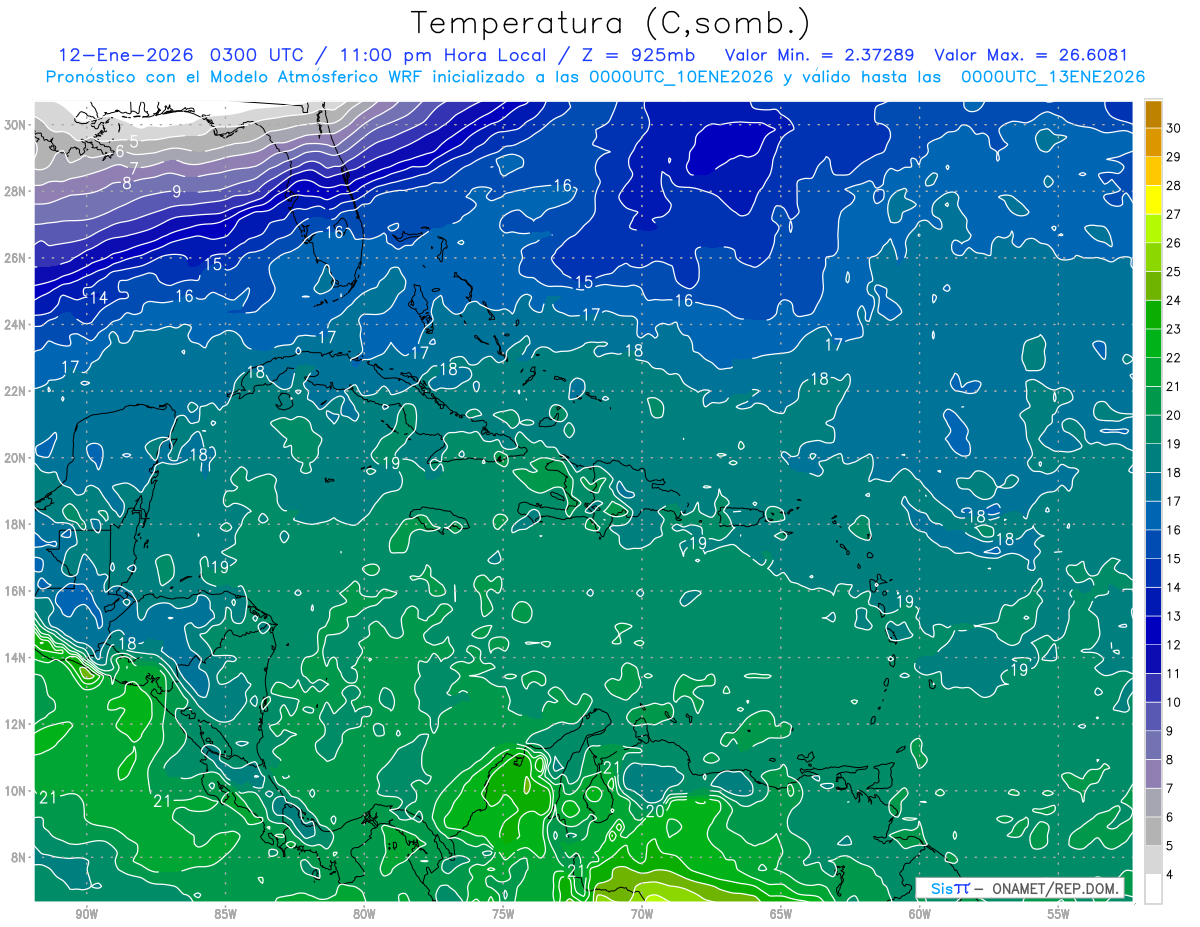The height and width of the screenshot is (927, 1200).
Task: Click the '9' contour label in the Gulf
Action: 176,191
